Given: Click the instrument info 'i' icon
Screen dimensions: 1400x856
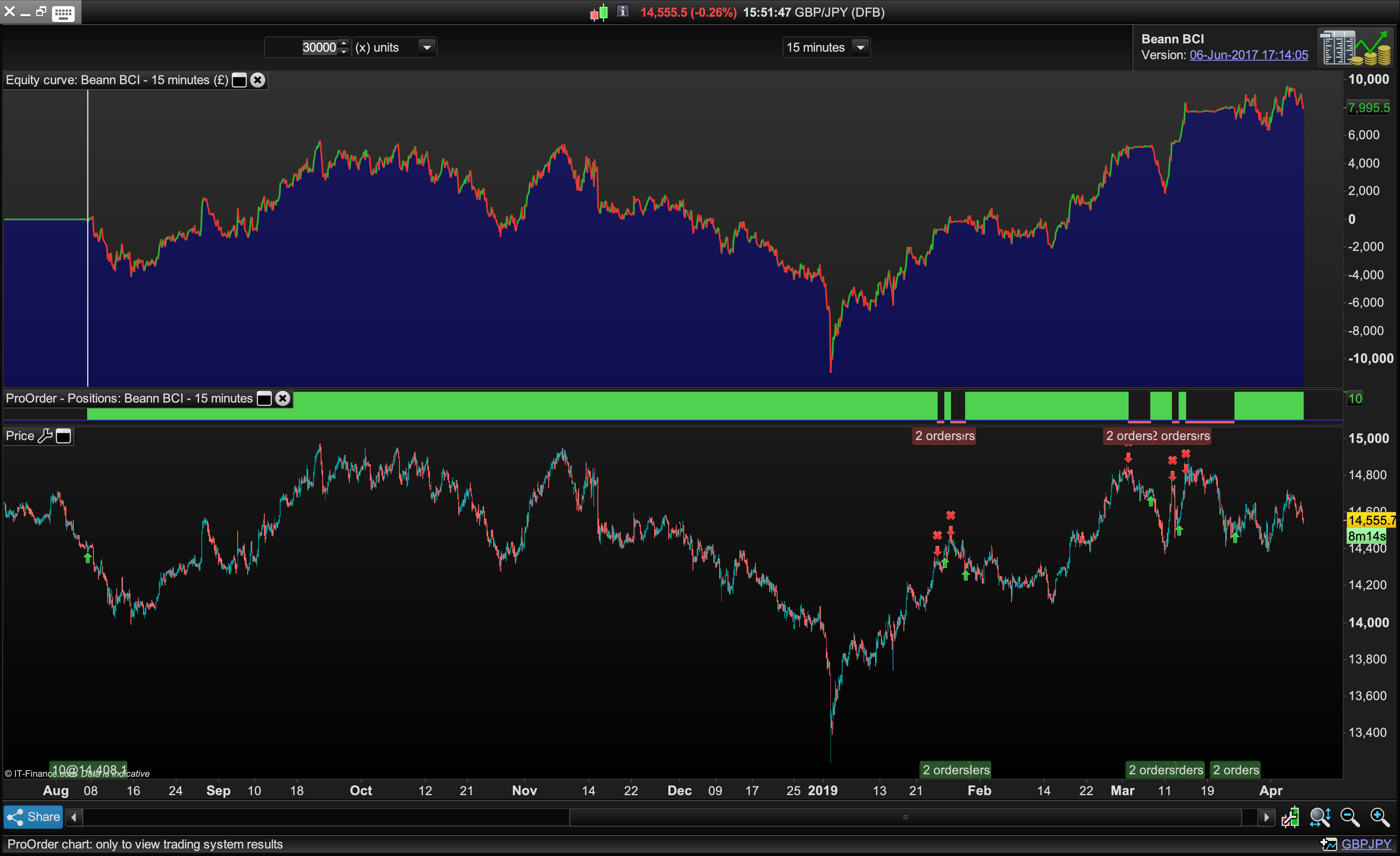Looking at the screenshot, I should point(623,11).
